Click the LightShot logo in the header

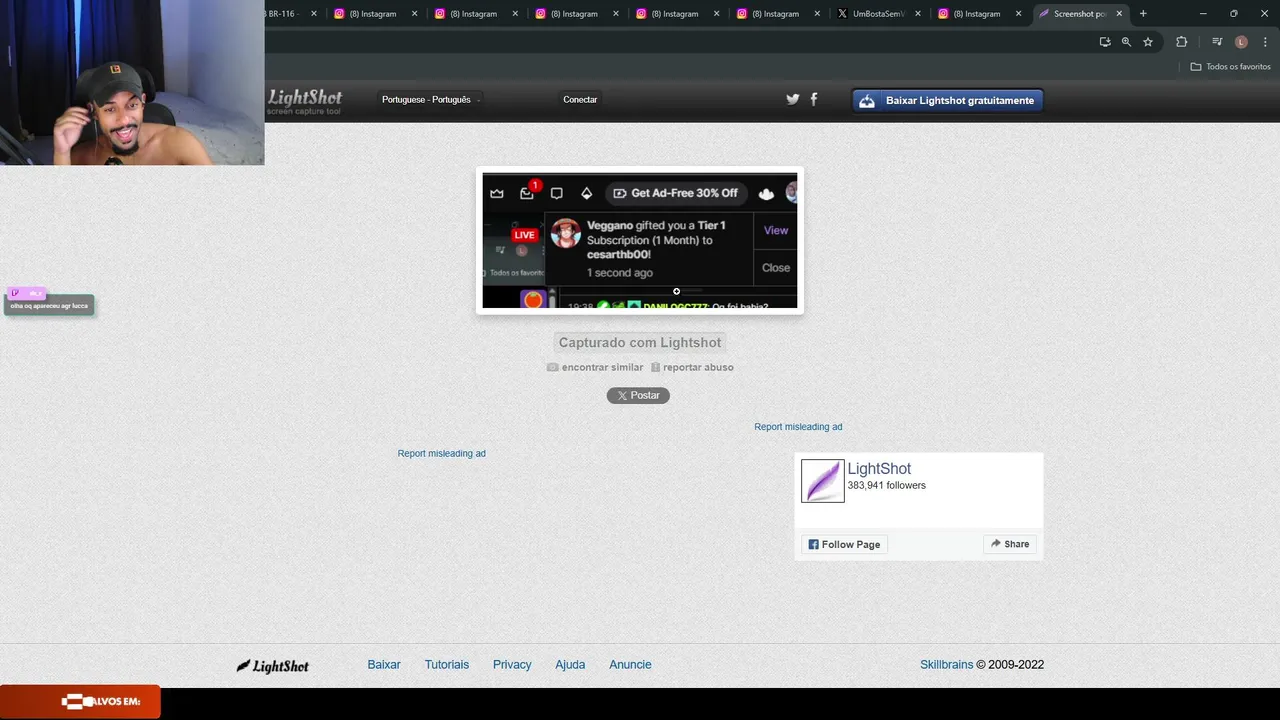(304, 100)
